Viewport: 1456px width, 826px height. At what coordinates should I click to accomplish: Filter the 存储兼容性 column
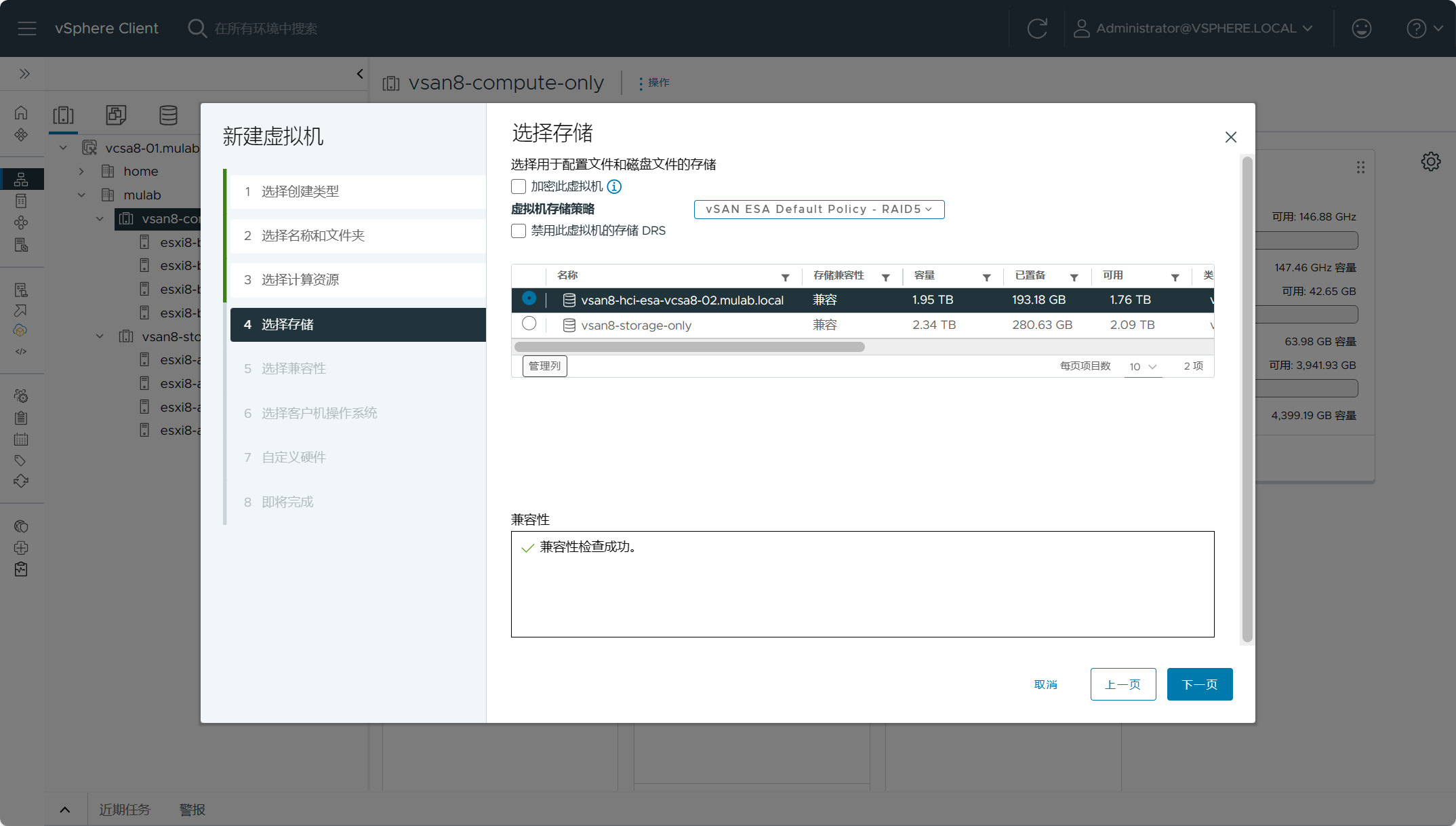coord(885,277)
